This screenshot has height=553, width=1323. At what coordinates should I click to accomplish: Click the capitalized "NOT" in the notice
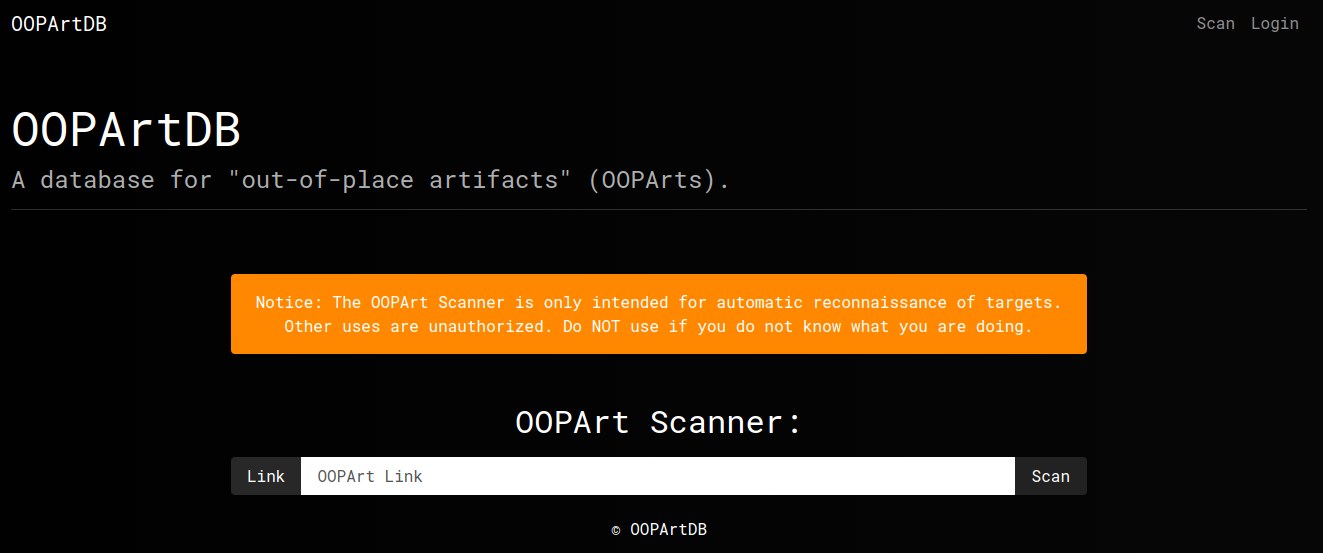[611, 326]
